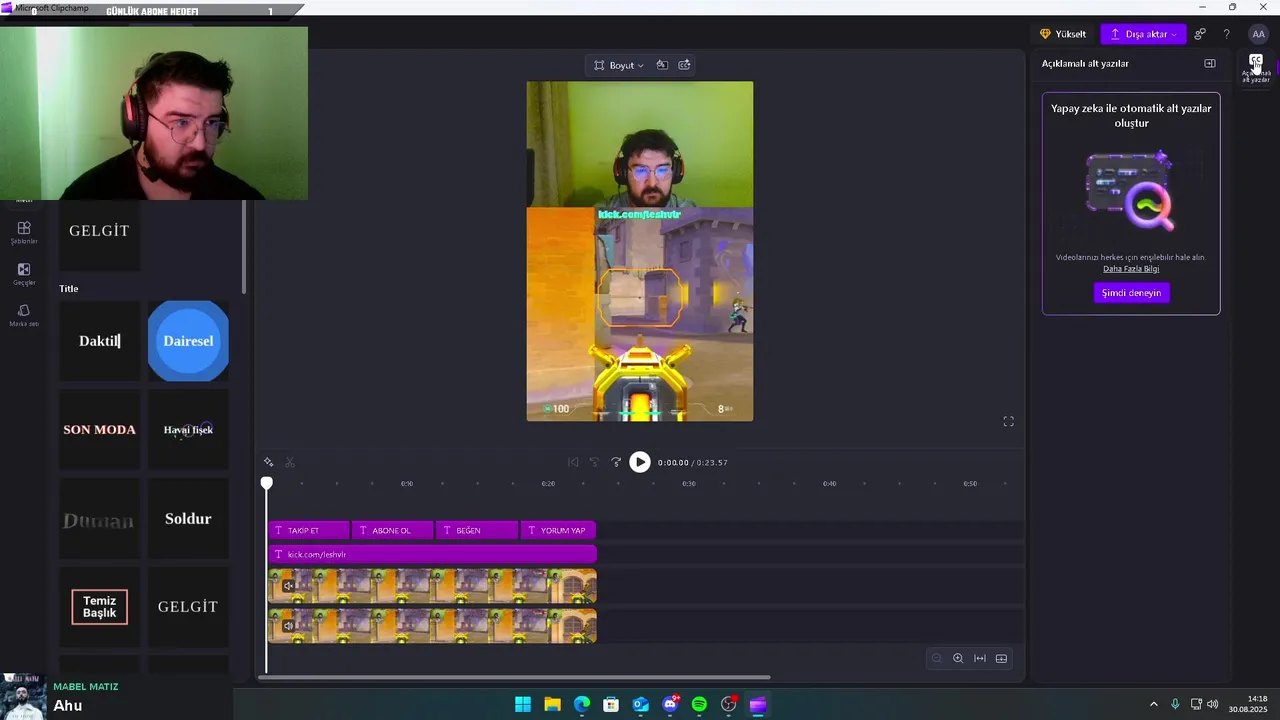Select the YORUM YAP text clip
This screenshot has height=720, width=1280.
coord(558,530)
